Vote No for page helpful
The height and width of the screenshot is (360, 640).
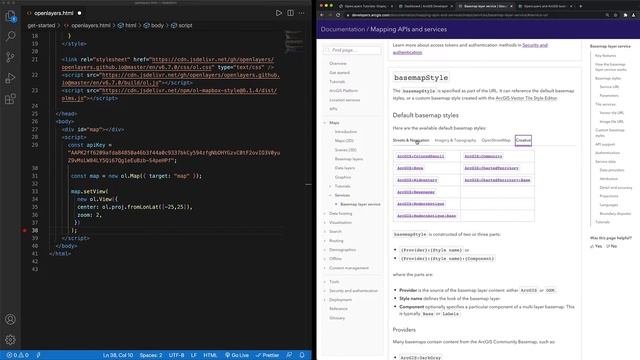[x=611, y=246]
